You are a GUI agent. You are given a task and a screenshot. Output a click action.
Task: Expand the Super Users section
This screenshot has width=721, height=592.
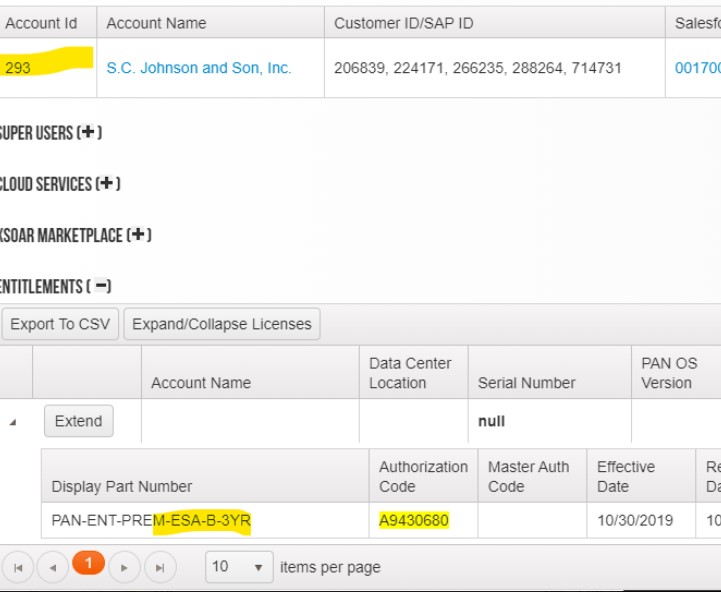tap(89, 133)
